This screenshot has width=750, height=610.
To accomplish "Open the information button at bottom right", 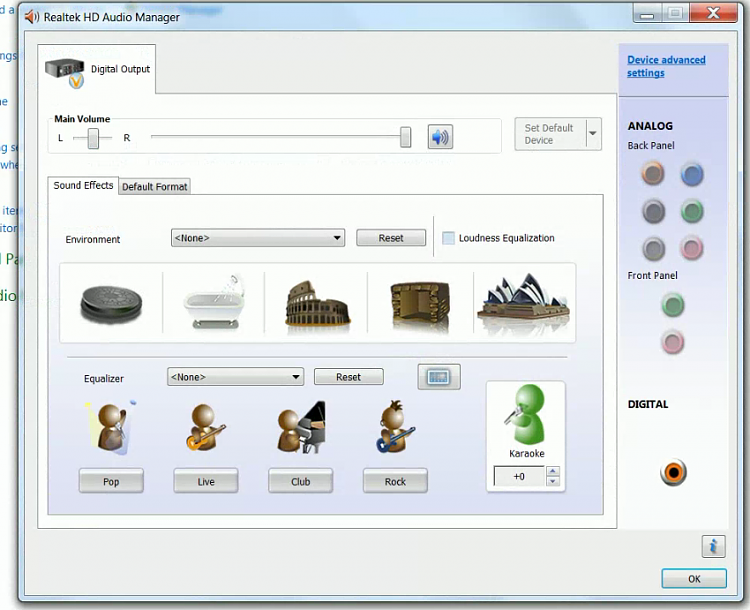I will tap(713, 546).
